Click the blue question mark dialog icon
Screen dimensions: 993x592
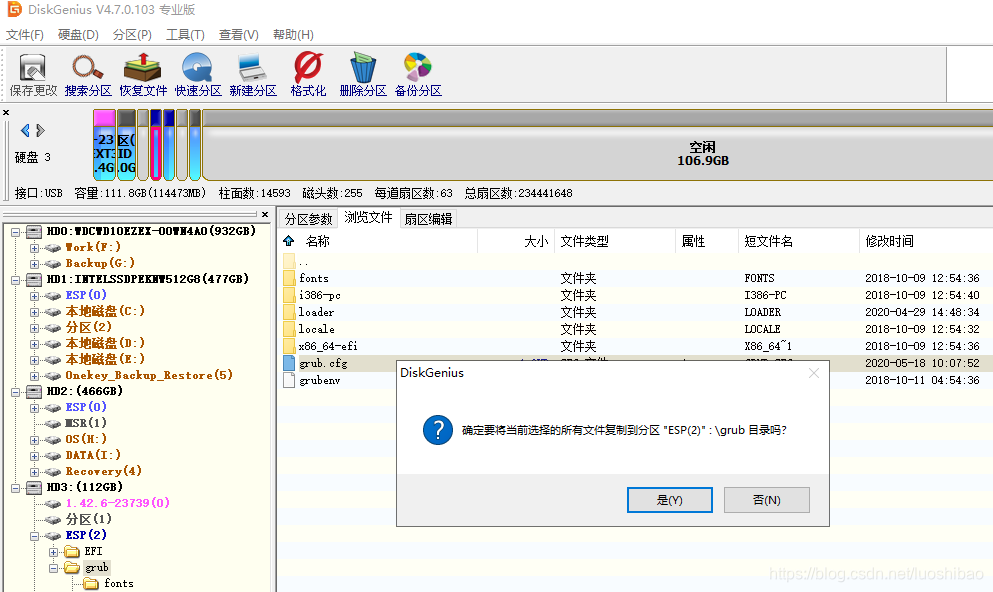[x=438, y=430]
